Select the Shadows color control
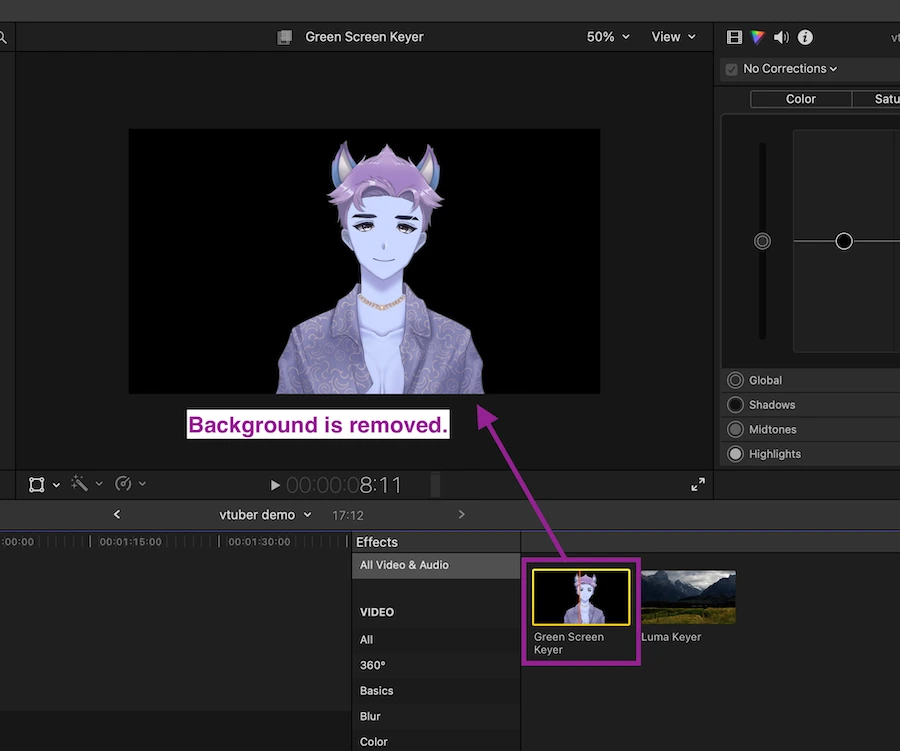The width and height of the screenshot is (900, 751). coord(735,405)
